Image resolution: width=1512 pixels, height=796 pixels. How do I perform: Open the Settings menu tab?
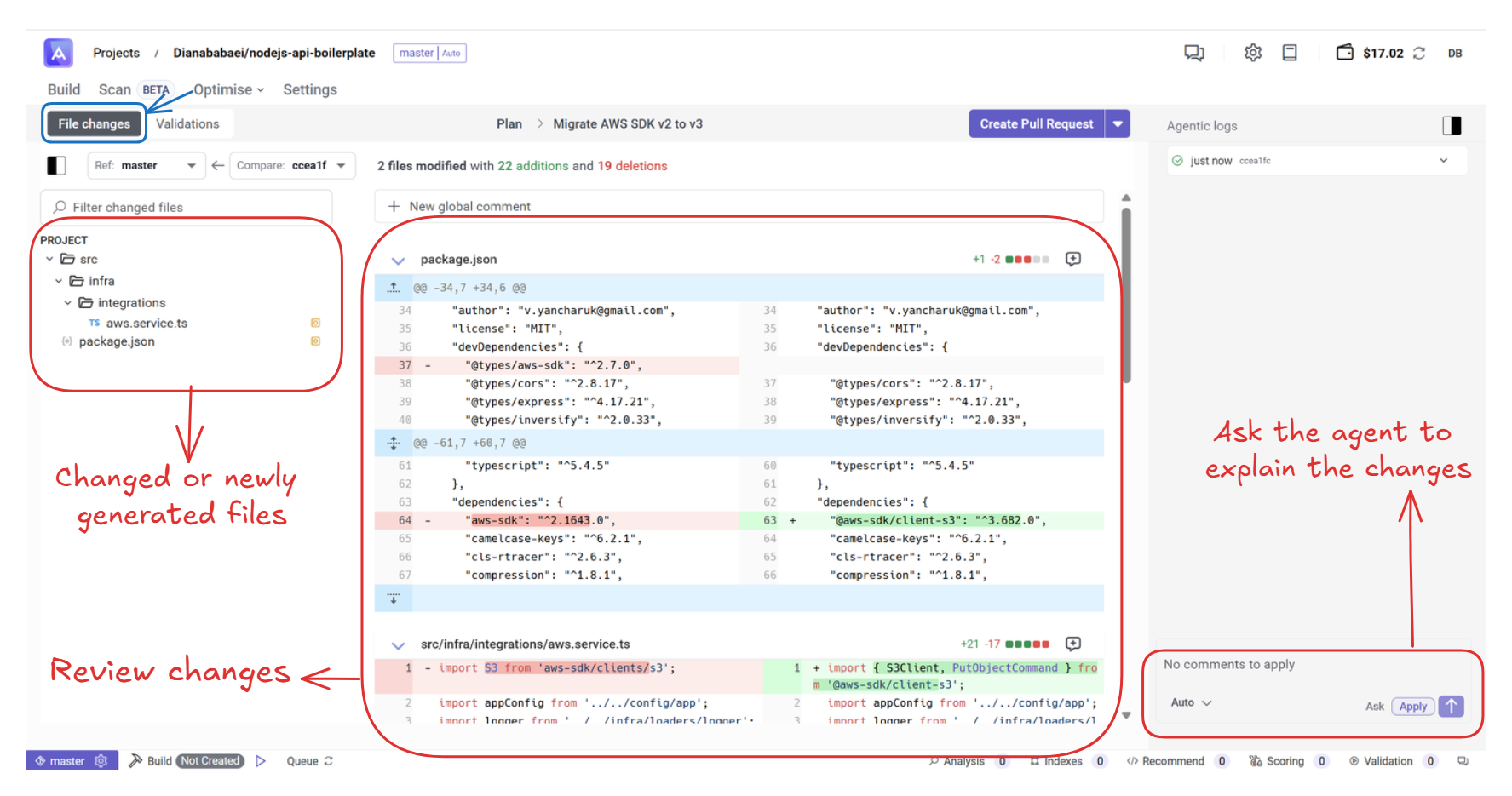coord(309,89)
